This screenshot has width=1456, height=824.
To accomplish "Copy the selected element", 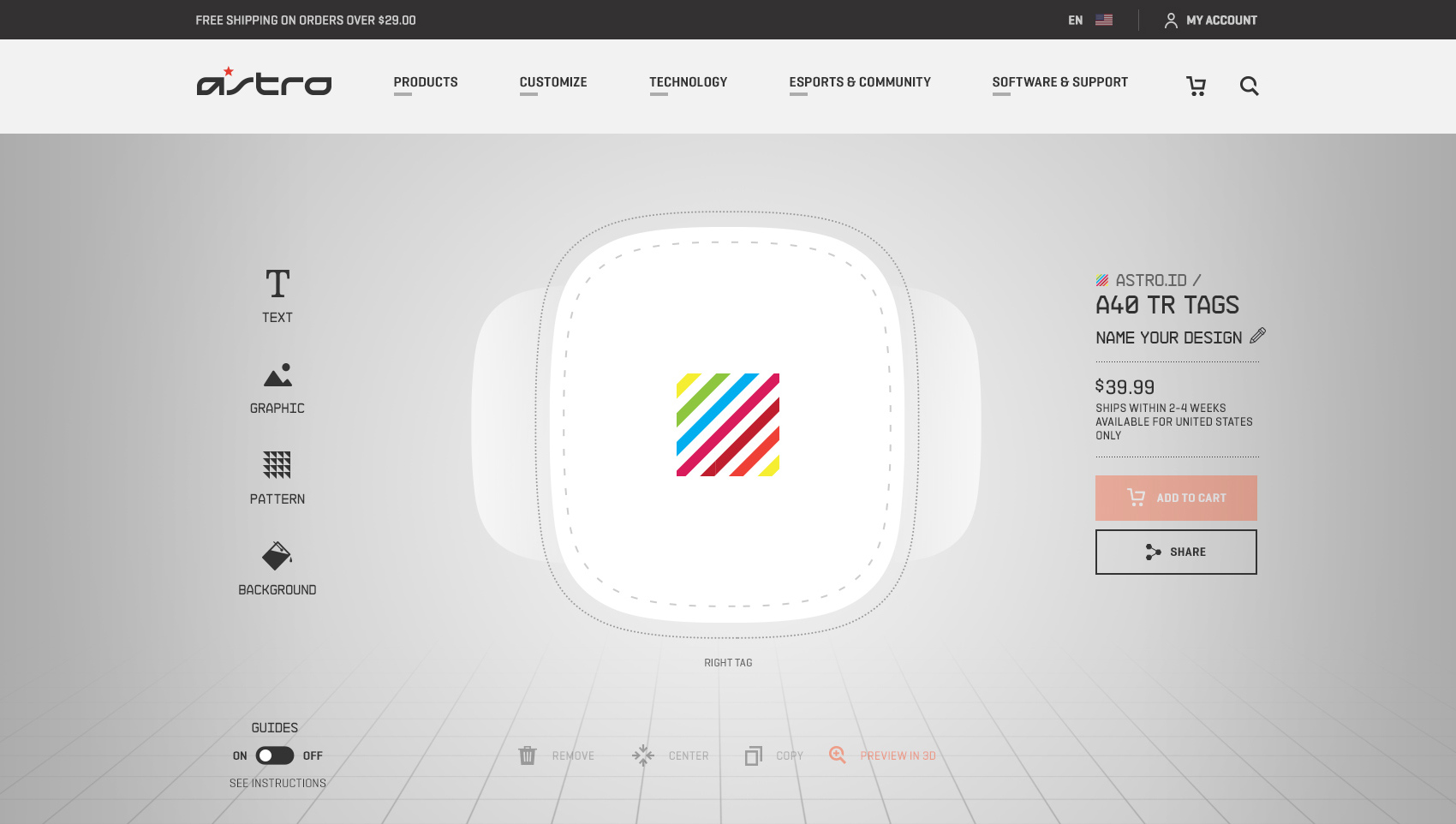I will click(754, 755).
